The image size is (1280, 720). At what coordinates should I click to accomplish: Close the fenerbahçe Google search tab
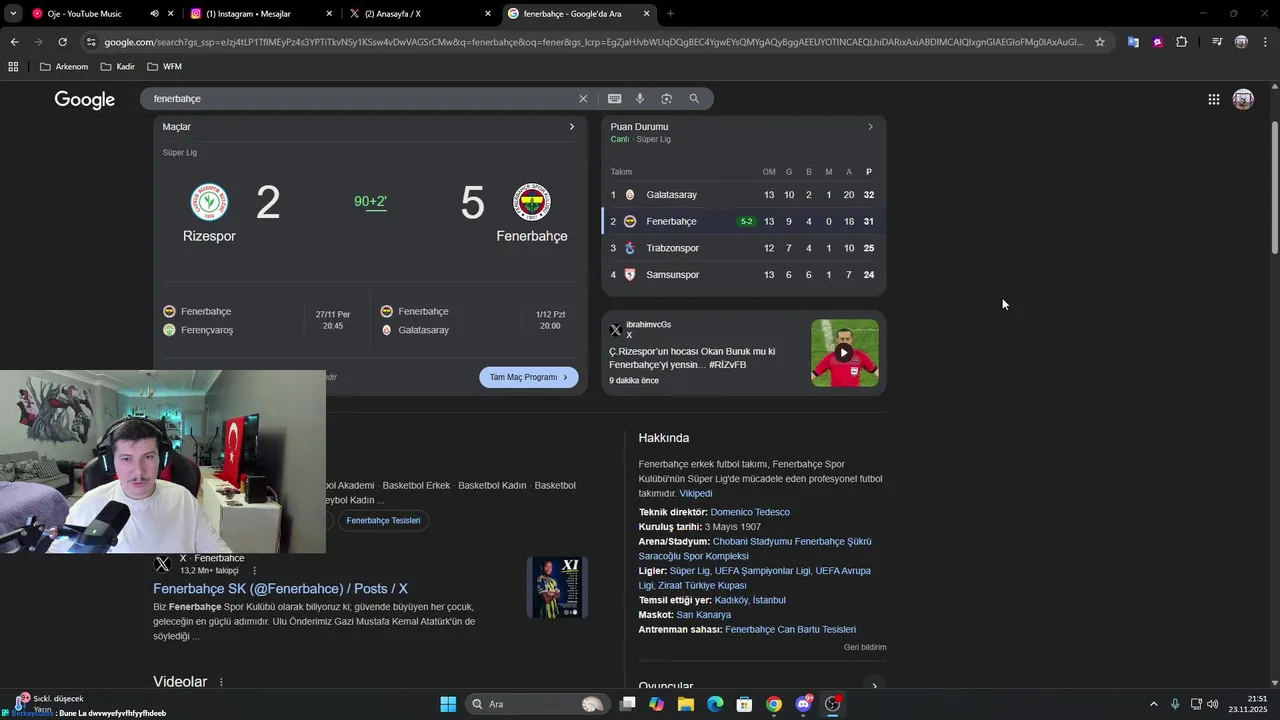[646, 14]
